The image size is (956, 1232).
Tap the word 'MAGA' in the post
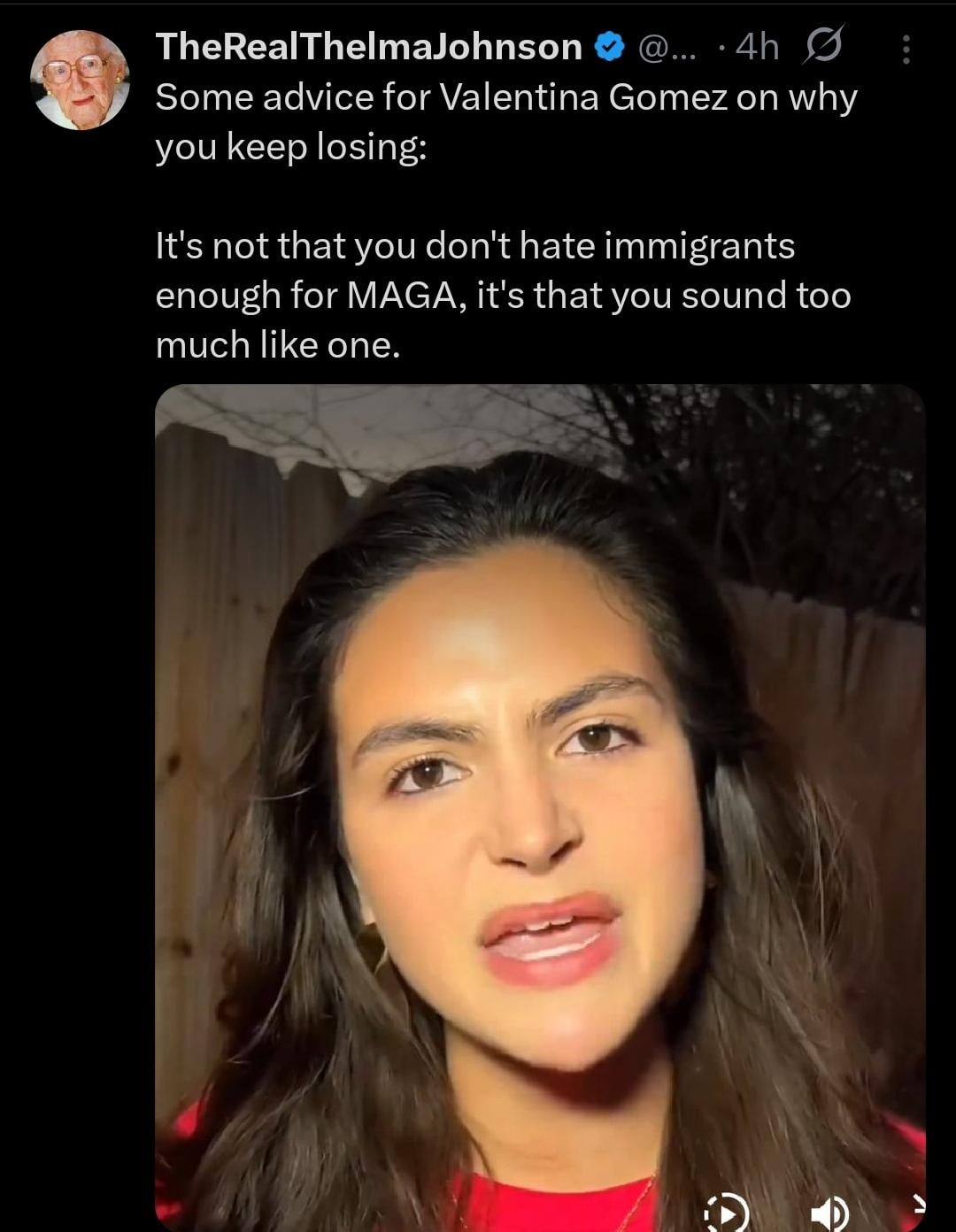[406, 296]
